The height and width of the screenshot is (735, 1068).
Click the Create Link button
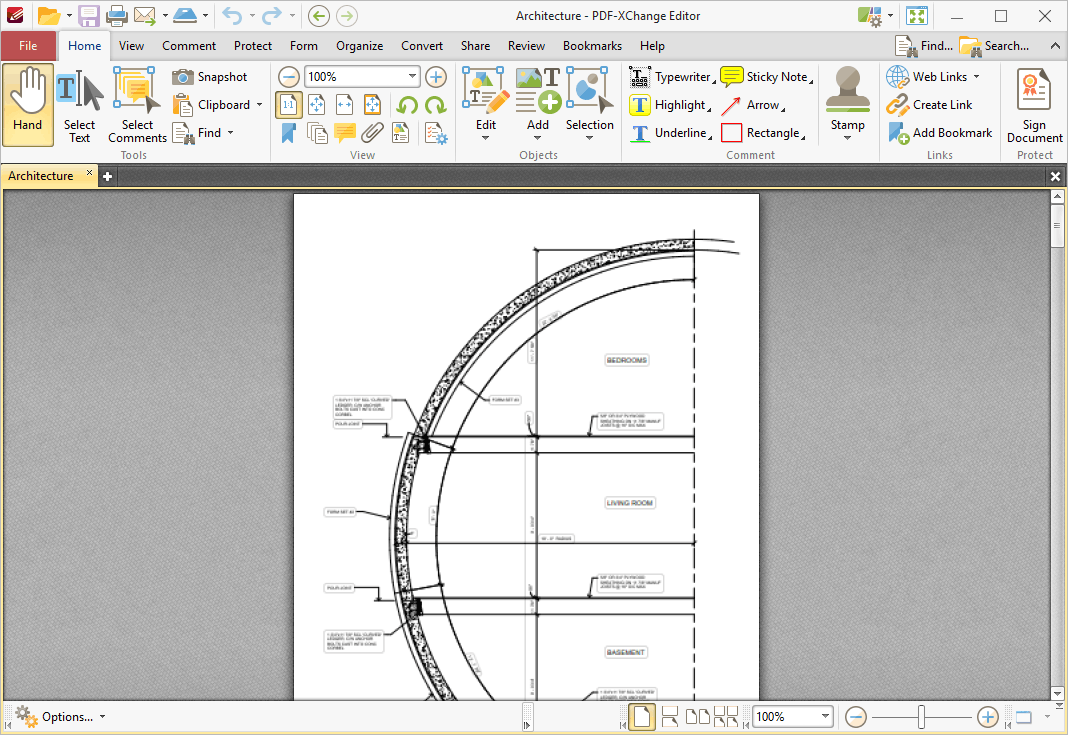pos(930,105)
